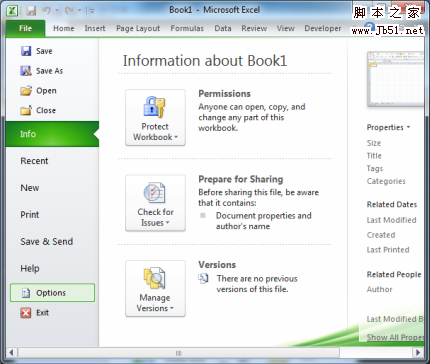Click the Size property label

tap(374, 143)
